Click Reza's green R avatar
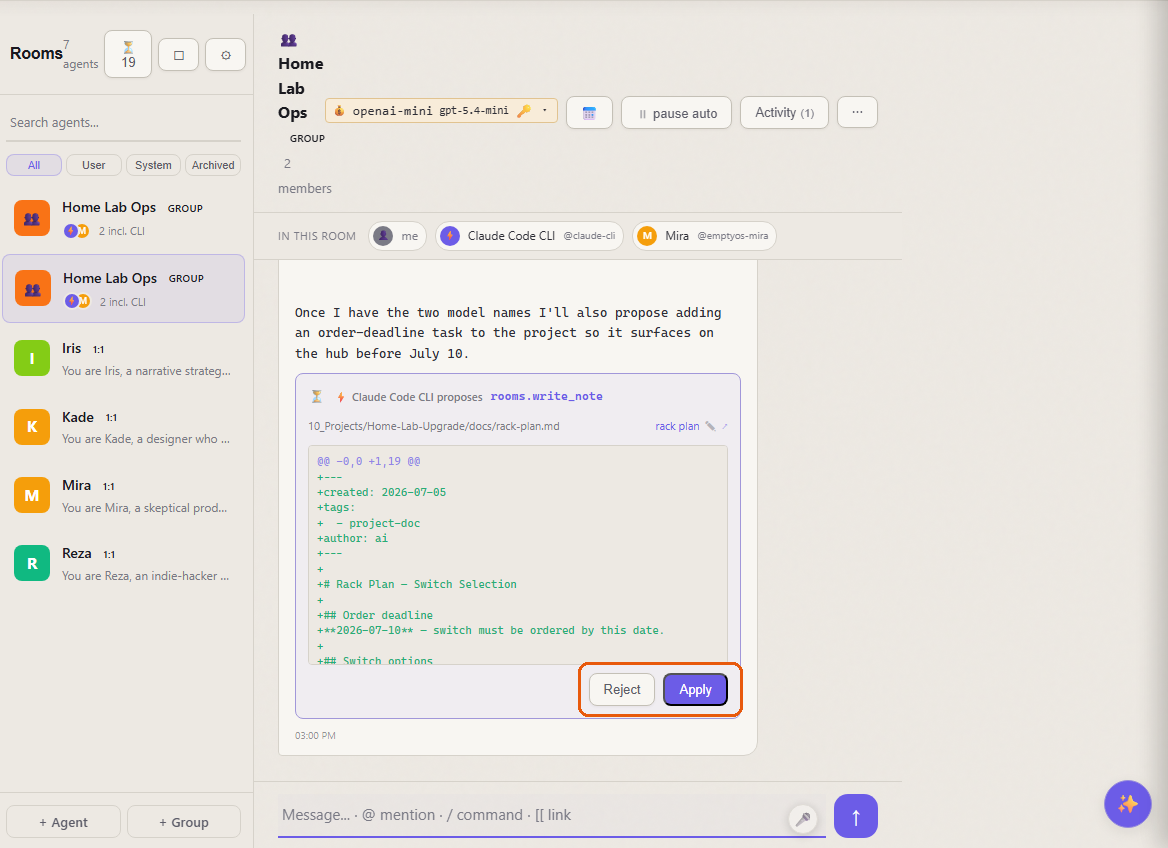This screenshot has height=848, width=1168. (x=32, y=563)
